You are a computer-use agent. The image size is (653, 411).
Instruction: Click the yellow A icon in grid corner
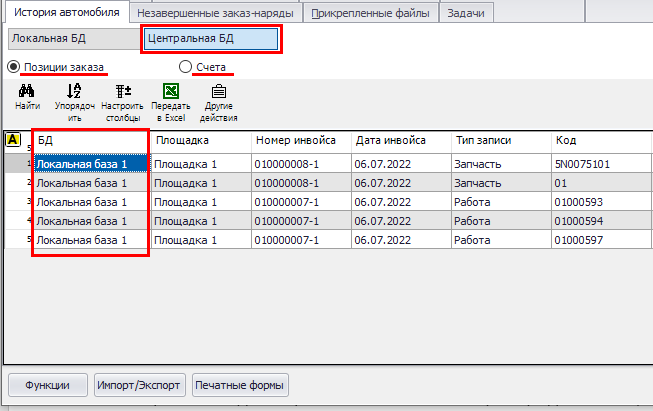tap(14, 141)
